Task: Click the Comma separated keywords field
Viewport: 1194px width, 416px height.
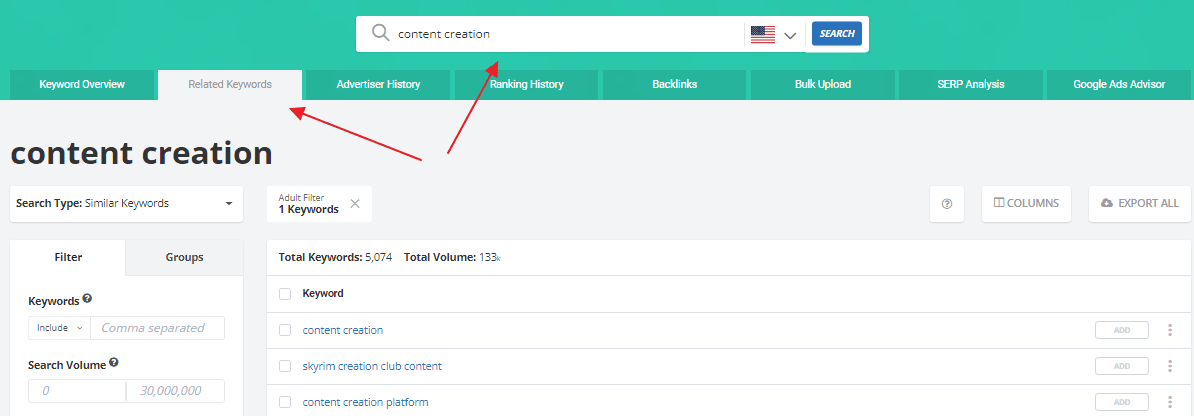Action: click(158, 328)
